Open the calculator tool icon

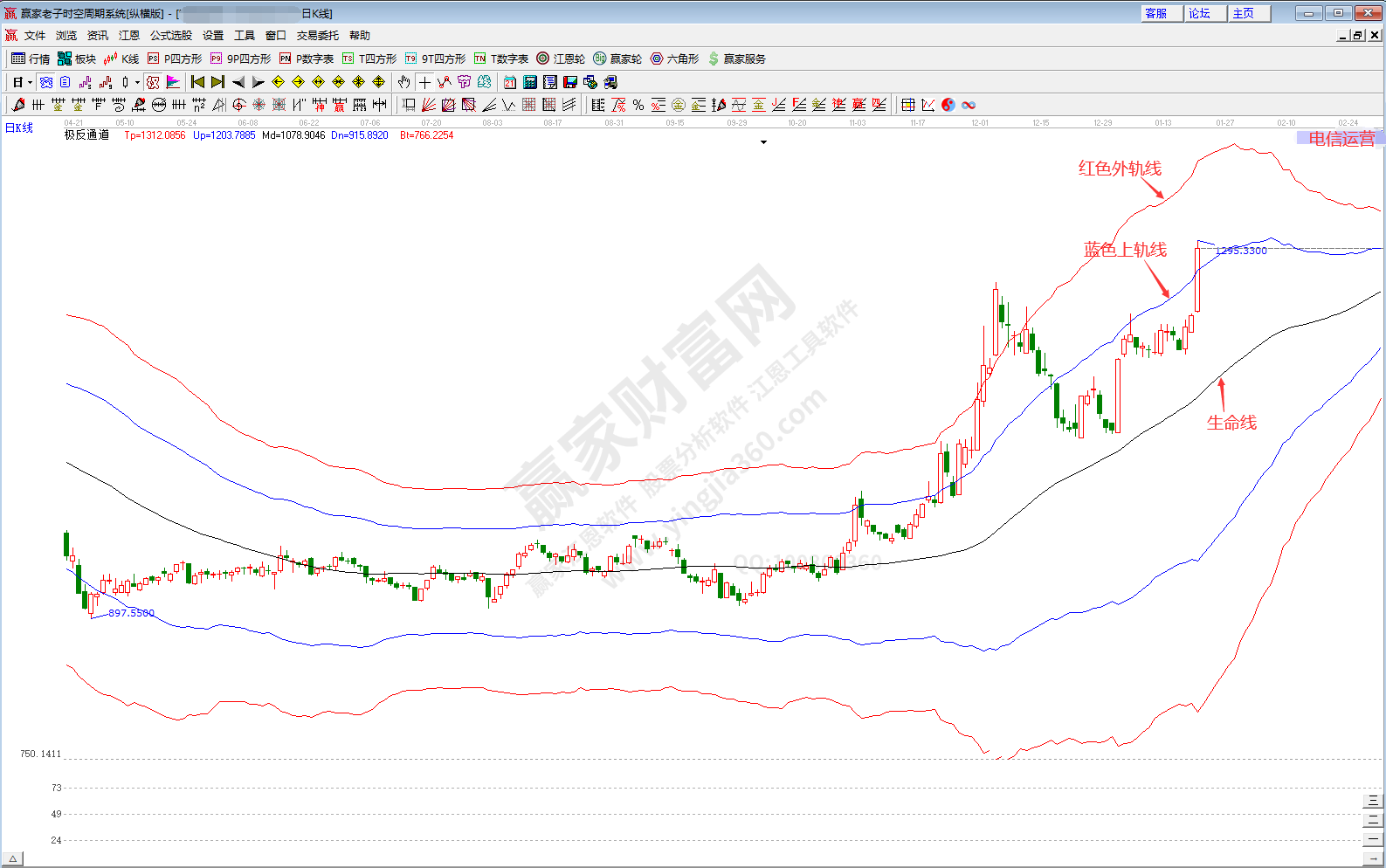530,82
